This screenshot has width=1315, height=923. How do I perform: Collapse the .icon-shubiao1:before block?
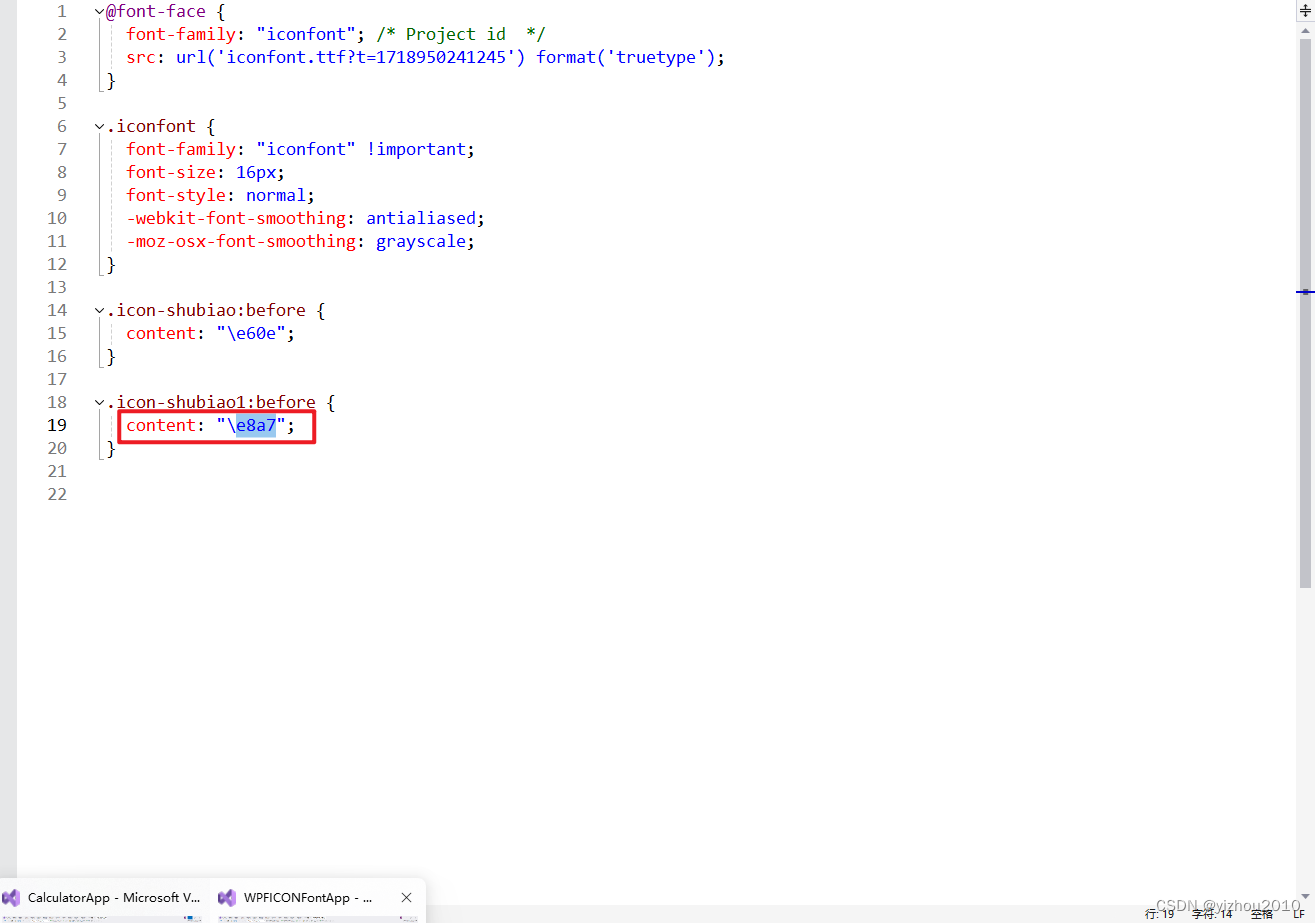click(x=99, y=403)
